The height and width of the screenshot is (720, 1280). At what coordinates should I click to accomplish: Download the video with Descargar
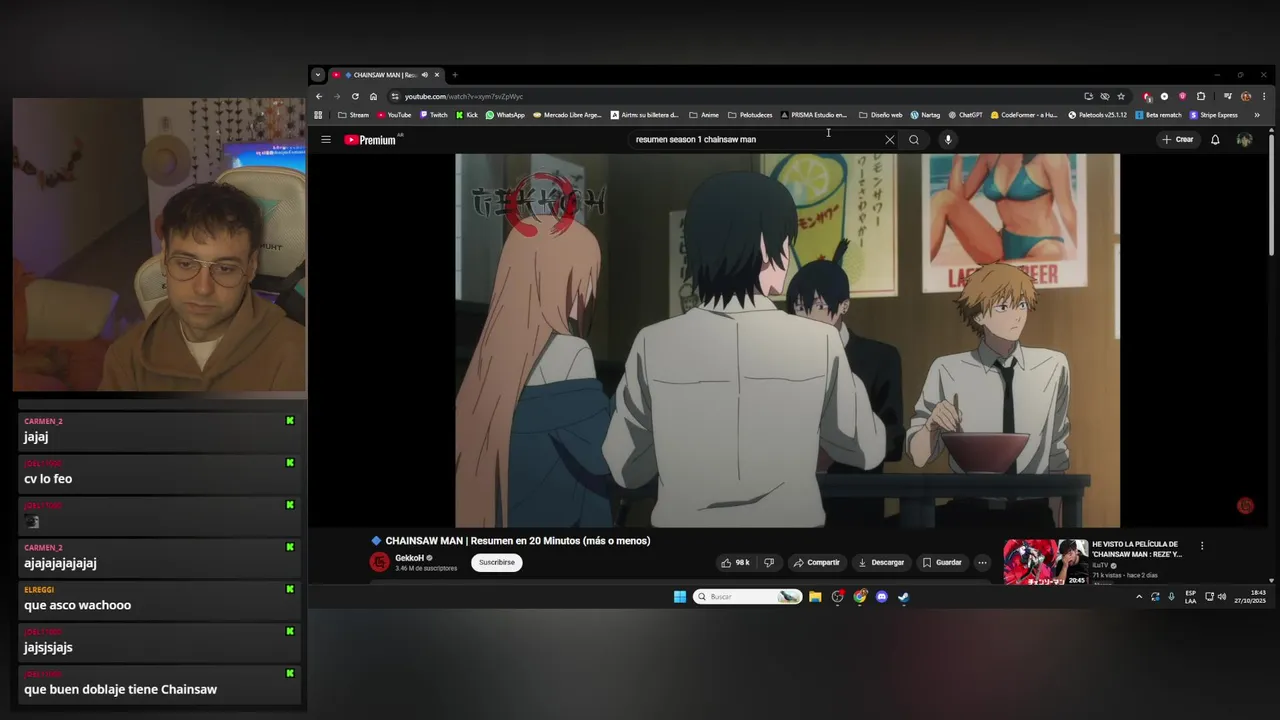pos(881,563)
